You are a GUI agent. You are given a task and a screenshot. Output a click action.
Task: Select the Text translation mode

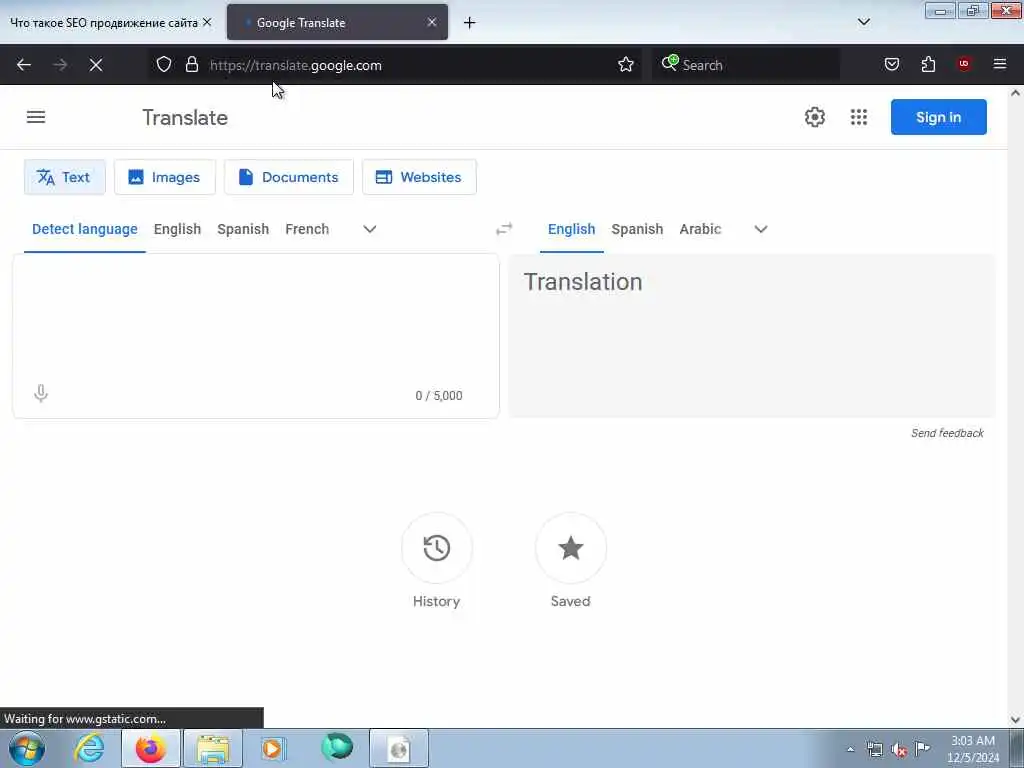coord(65,177)
